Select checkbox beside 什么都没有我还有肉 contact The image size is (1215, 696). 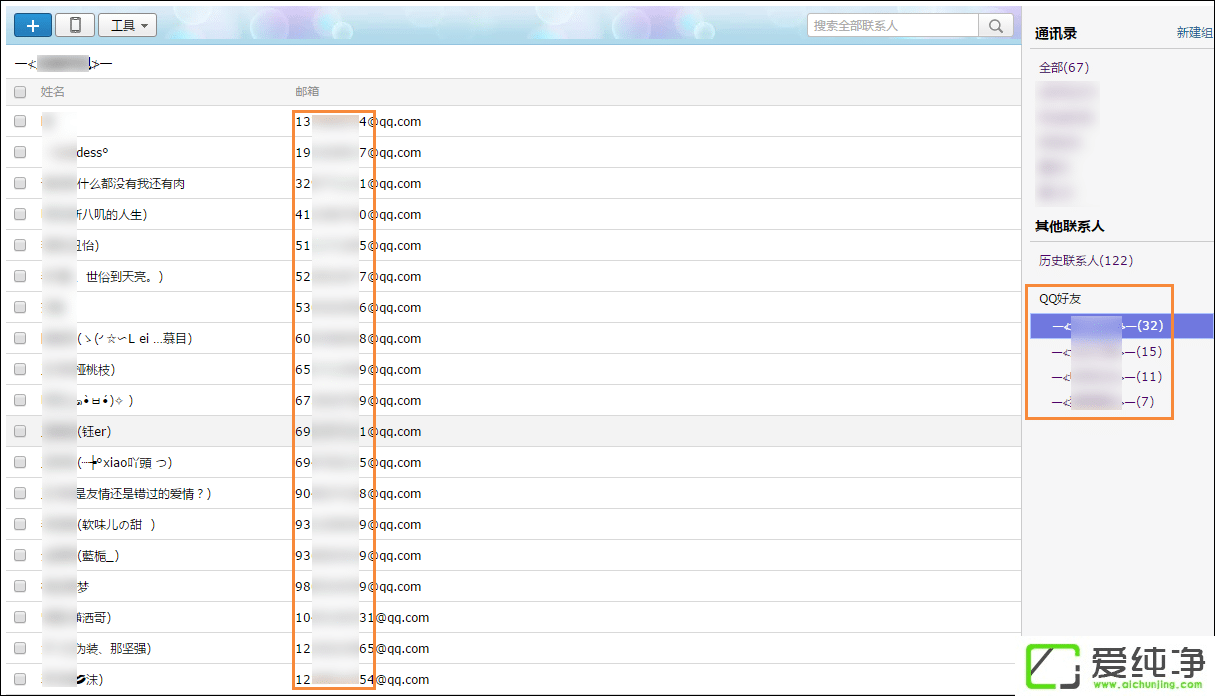20,184
